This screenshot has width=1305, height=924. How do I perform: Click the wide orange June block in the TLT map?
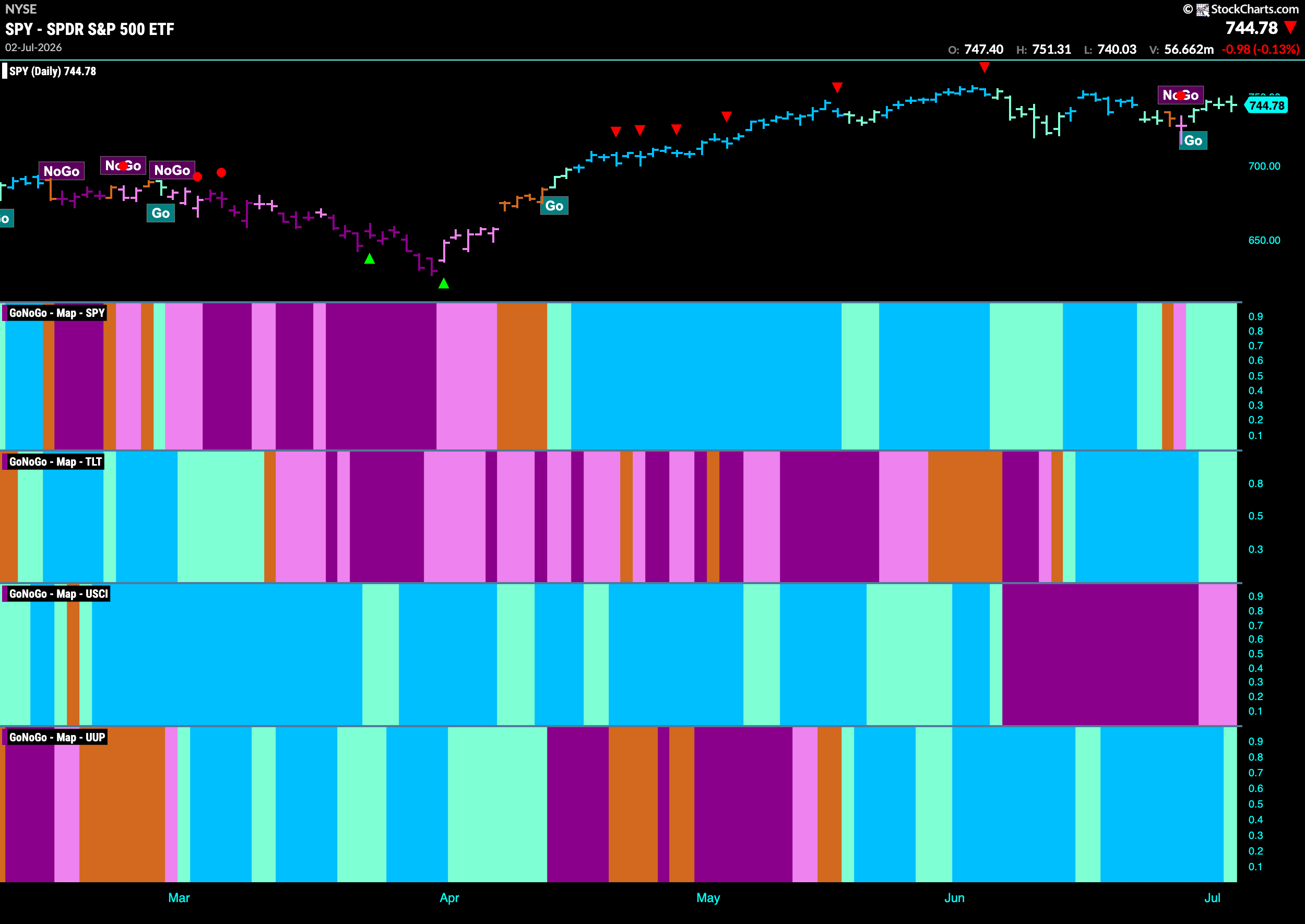pyautogui.click(x=965, y=517)
